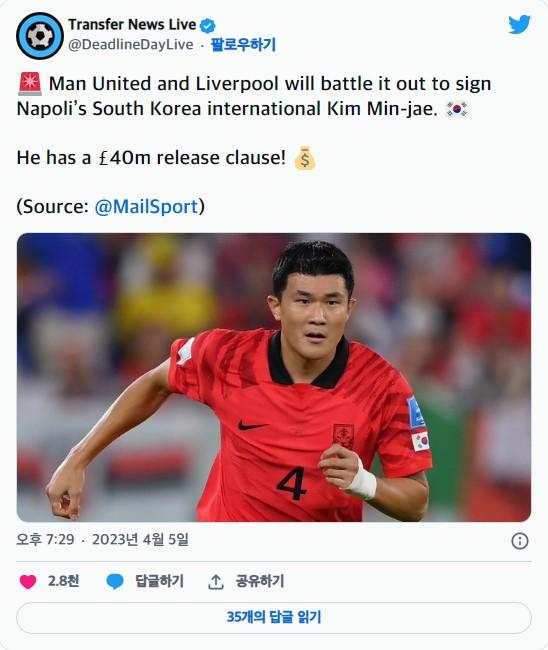Open the tweet info circle icon
Image resolution: width=548 pixels, height=650 pixels.
[x=520, y=541]
